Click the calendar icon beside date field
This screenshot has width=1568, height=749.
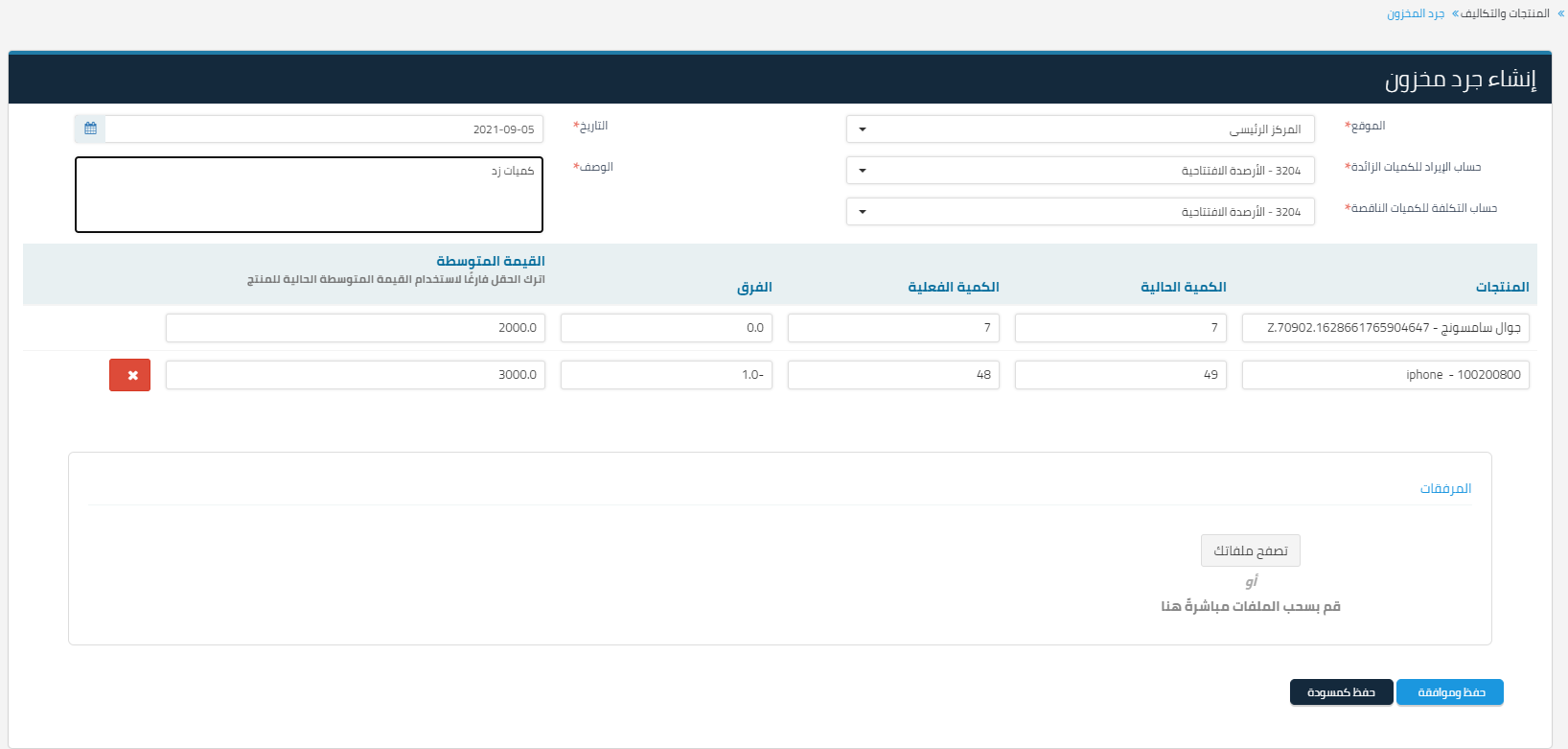pos(90,129)
